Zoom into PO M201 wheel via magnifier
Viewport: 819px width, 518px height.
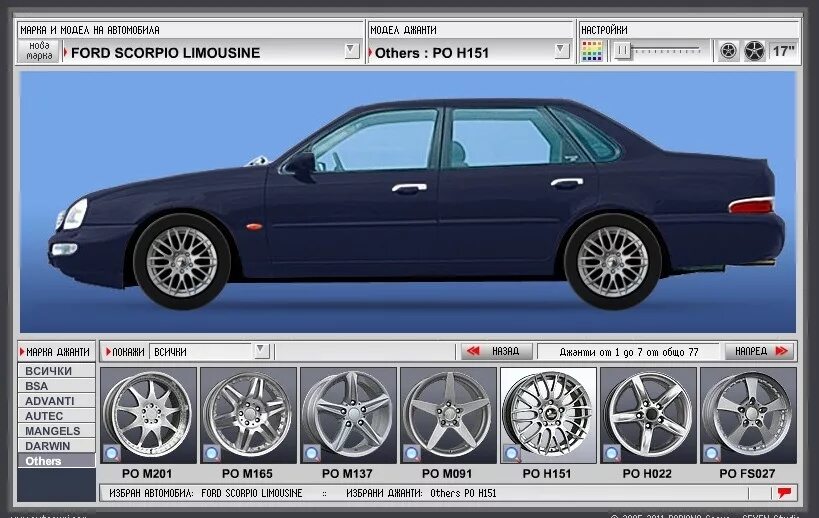(x=112, y=453)
